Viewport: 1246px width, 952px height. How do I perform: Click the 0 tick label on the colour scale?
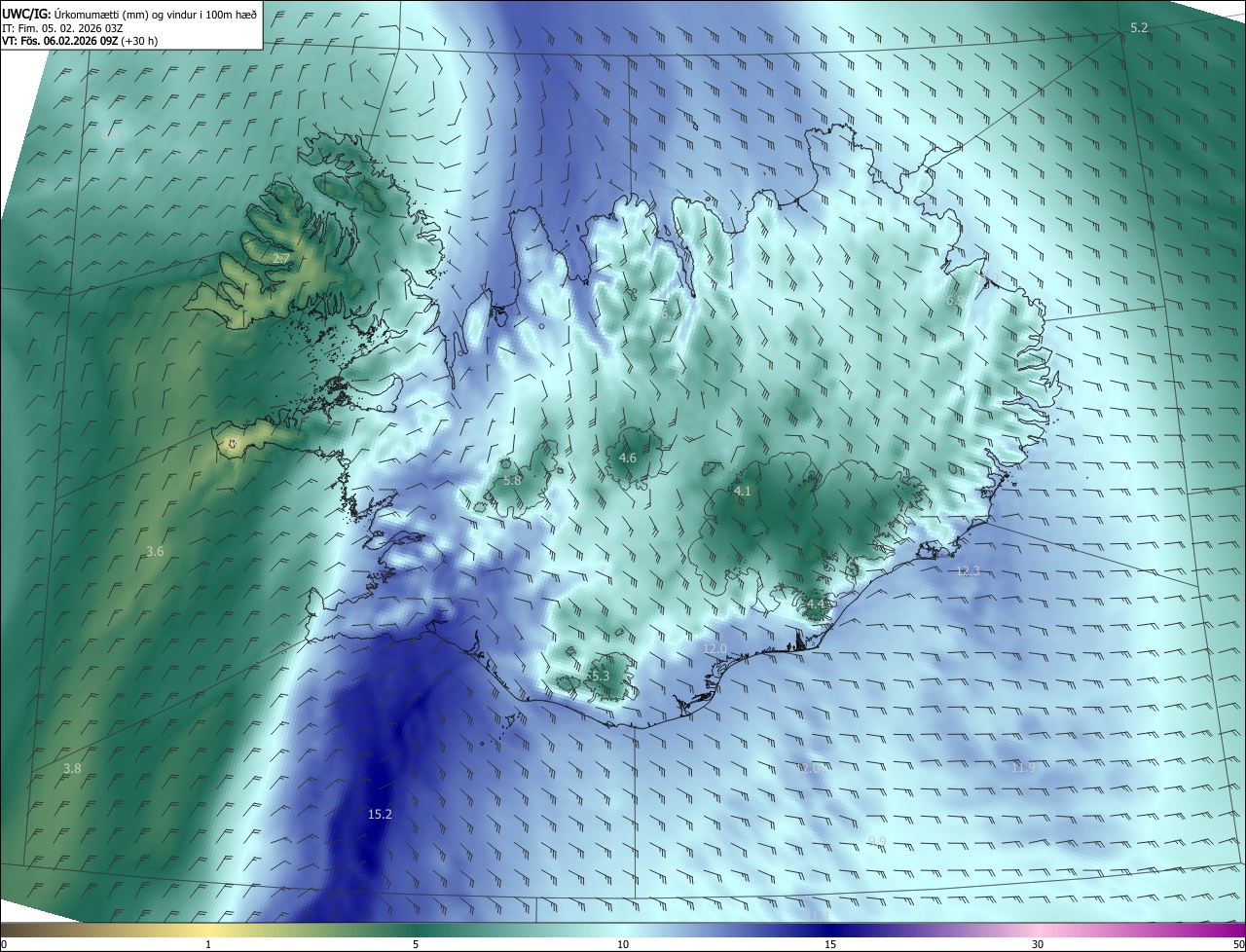tap(4, 944)
